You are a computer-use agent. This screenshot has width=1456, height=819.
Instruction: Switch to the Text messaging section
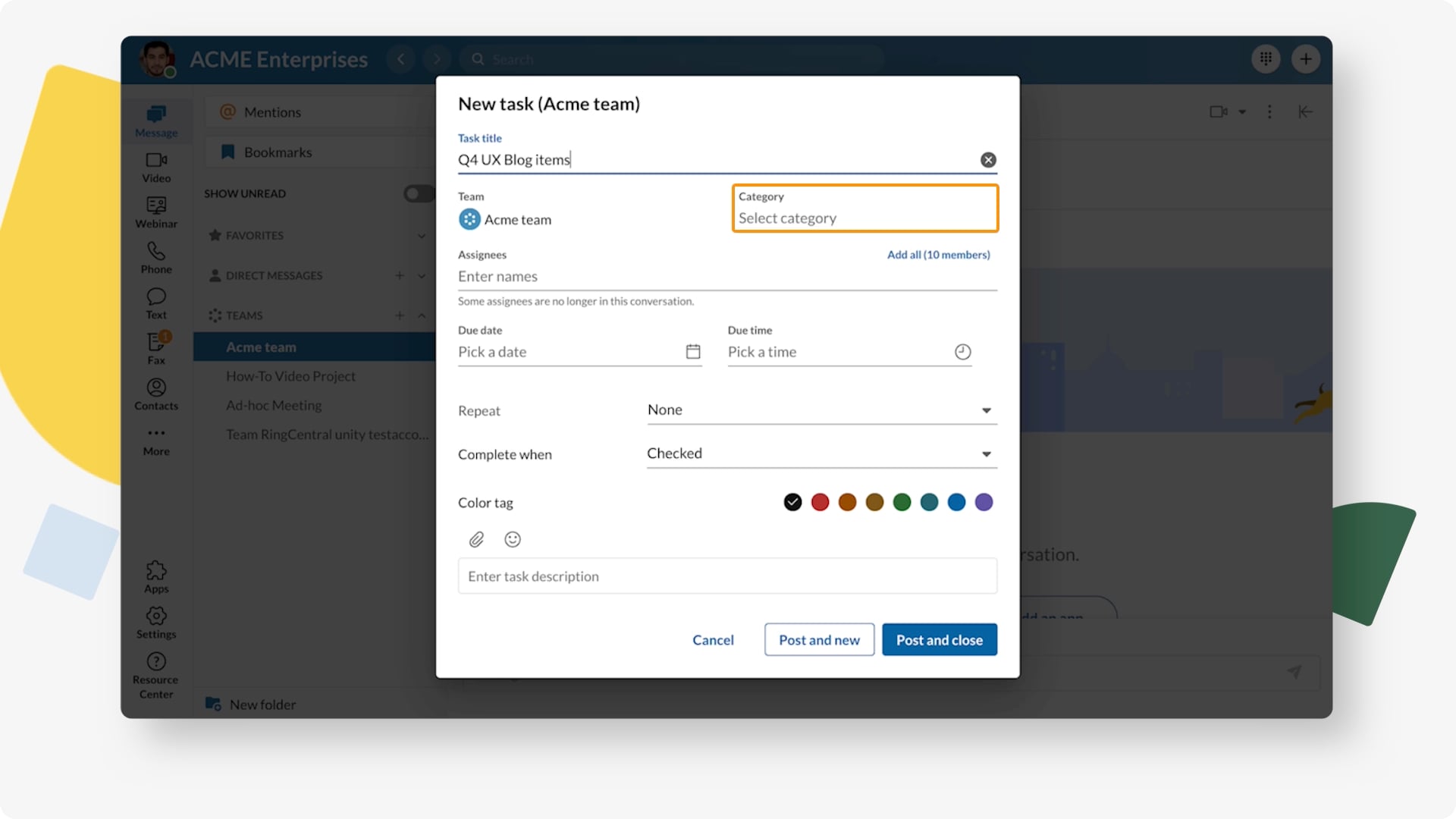(155, 302)
